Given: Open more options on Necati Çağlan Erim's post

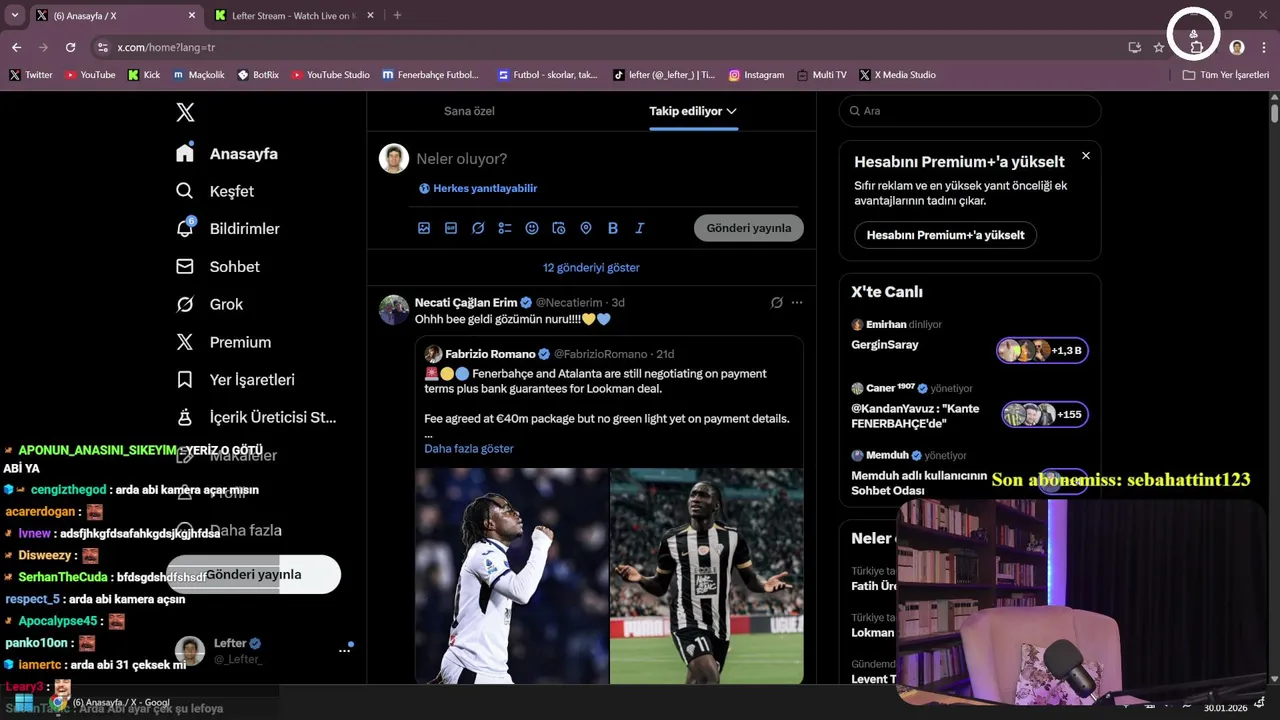Looking at the screenshot, I should pos(797,302).
